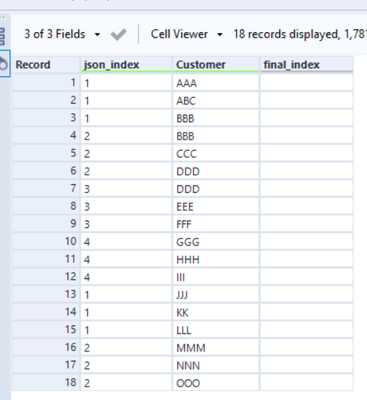Click json_index cell in record 4
This screenshot has width=367, height=400.
point(126,136)
